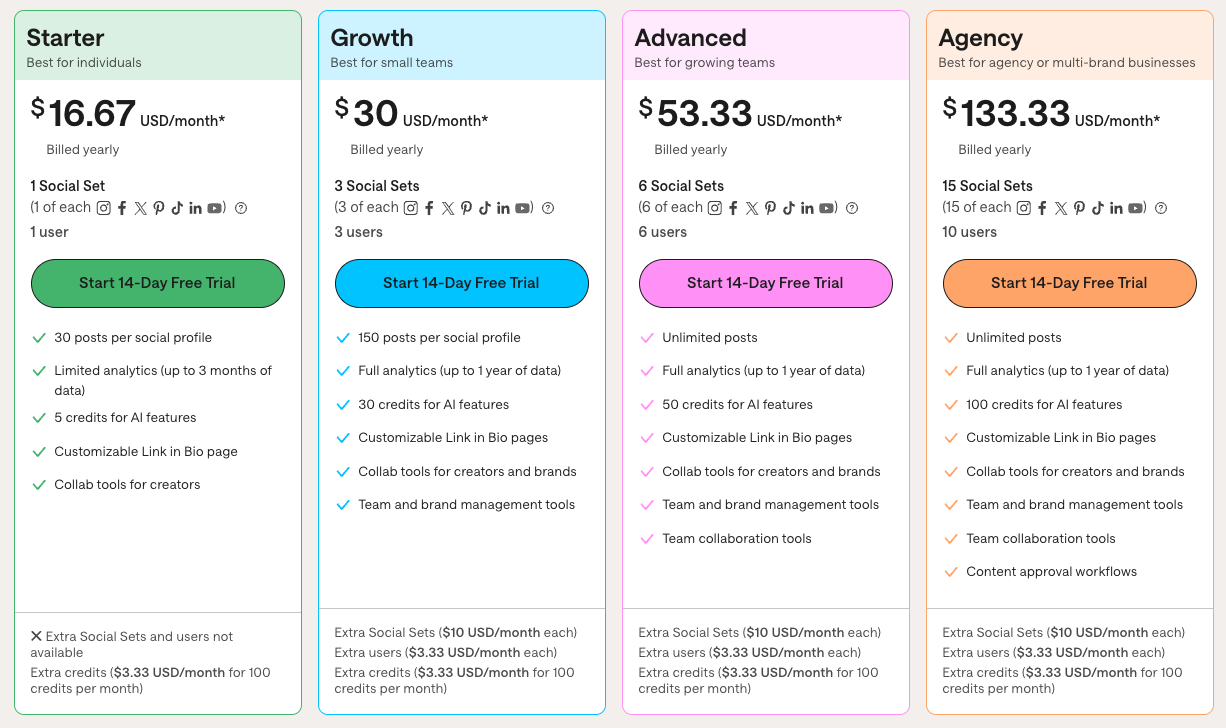The image size is (1226, 728).
Task: Click the help question mark in Growth plan
Action: 548,208
